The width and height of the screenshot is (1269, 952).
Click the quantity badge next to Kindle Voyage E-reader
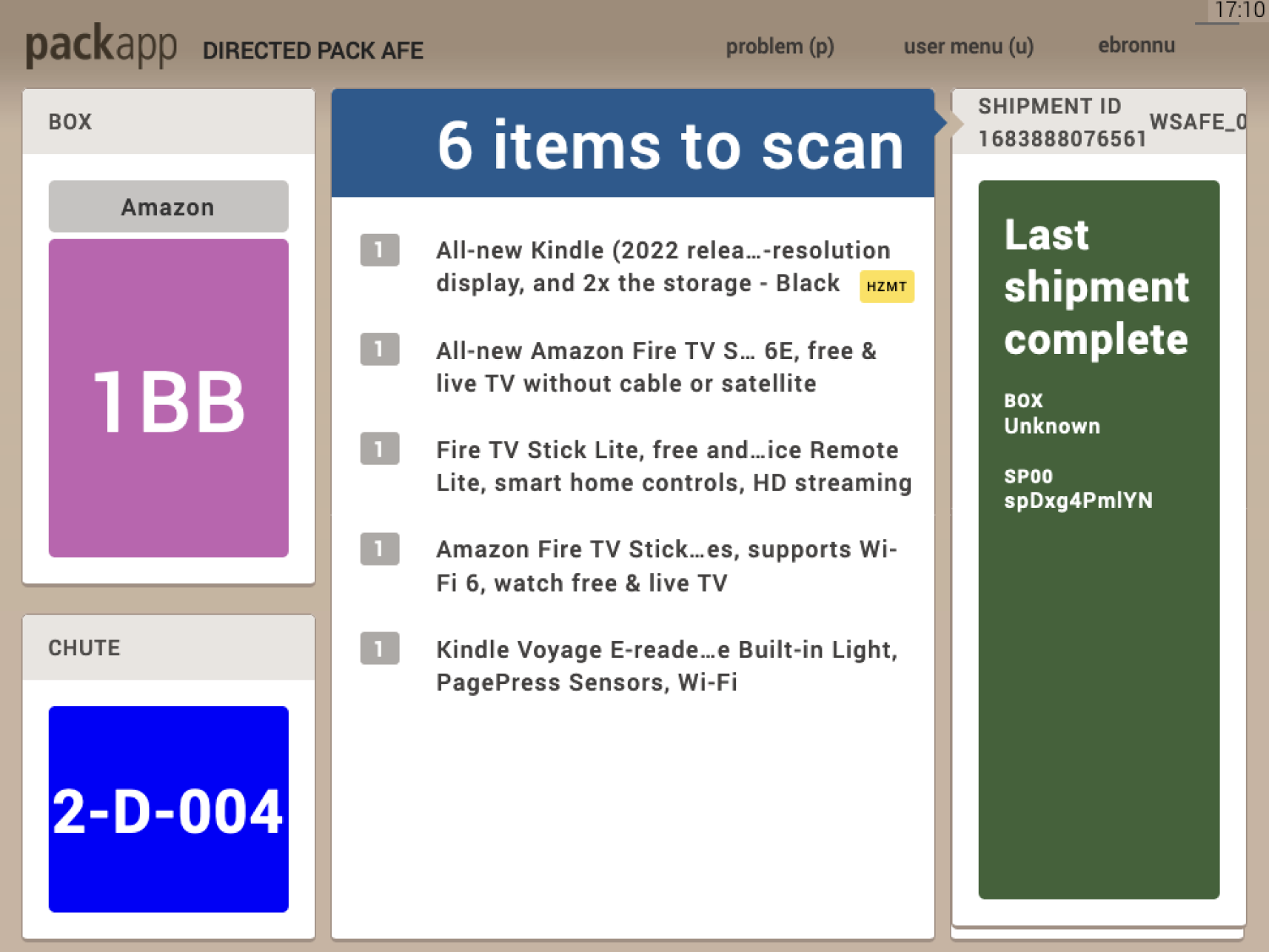[379, 648]
